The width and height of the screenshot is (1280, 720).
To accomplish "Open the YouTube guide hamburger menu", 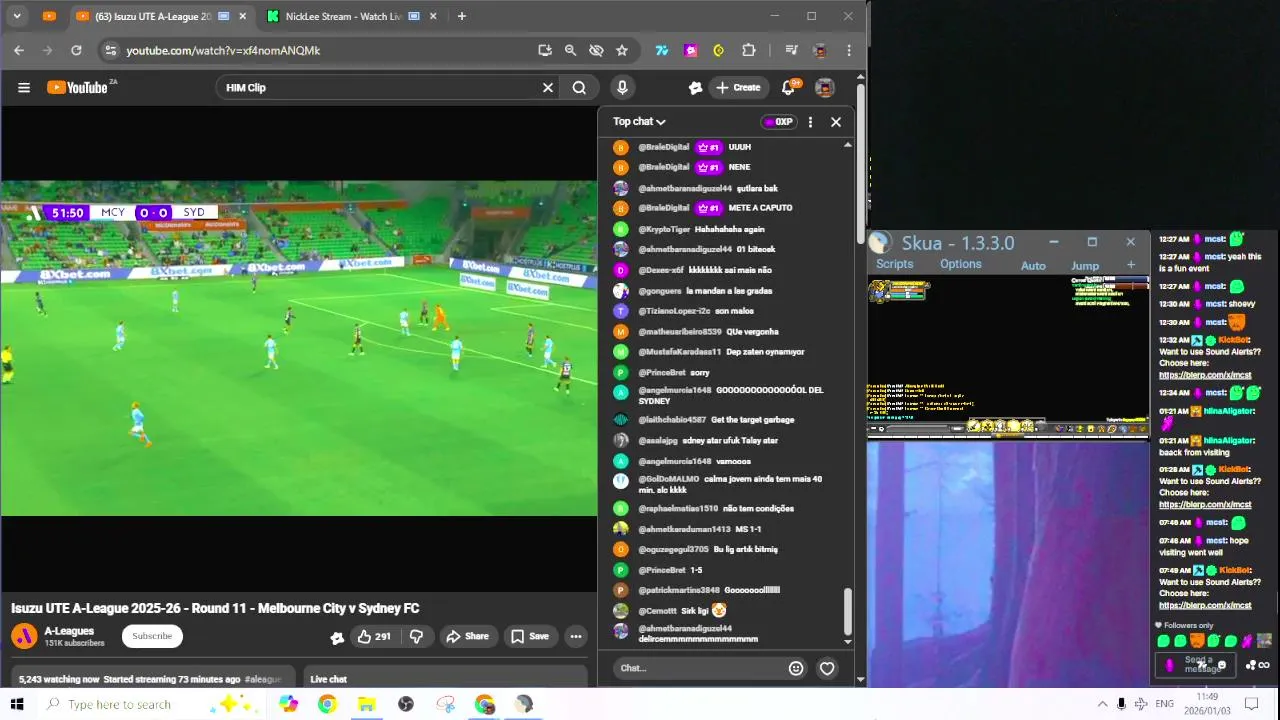I will click(x=24, y=88).
